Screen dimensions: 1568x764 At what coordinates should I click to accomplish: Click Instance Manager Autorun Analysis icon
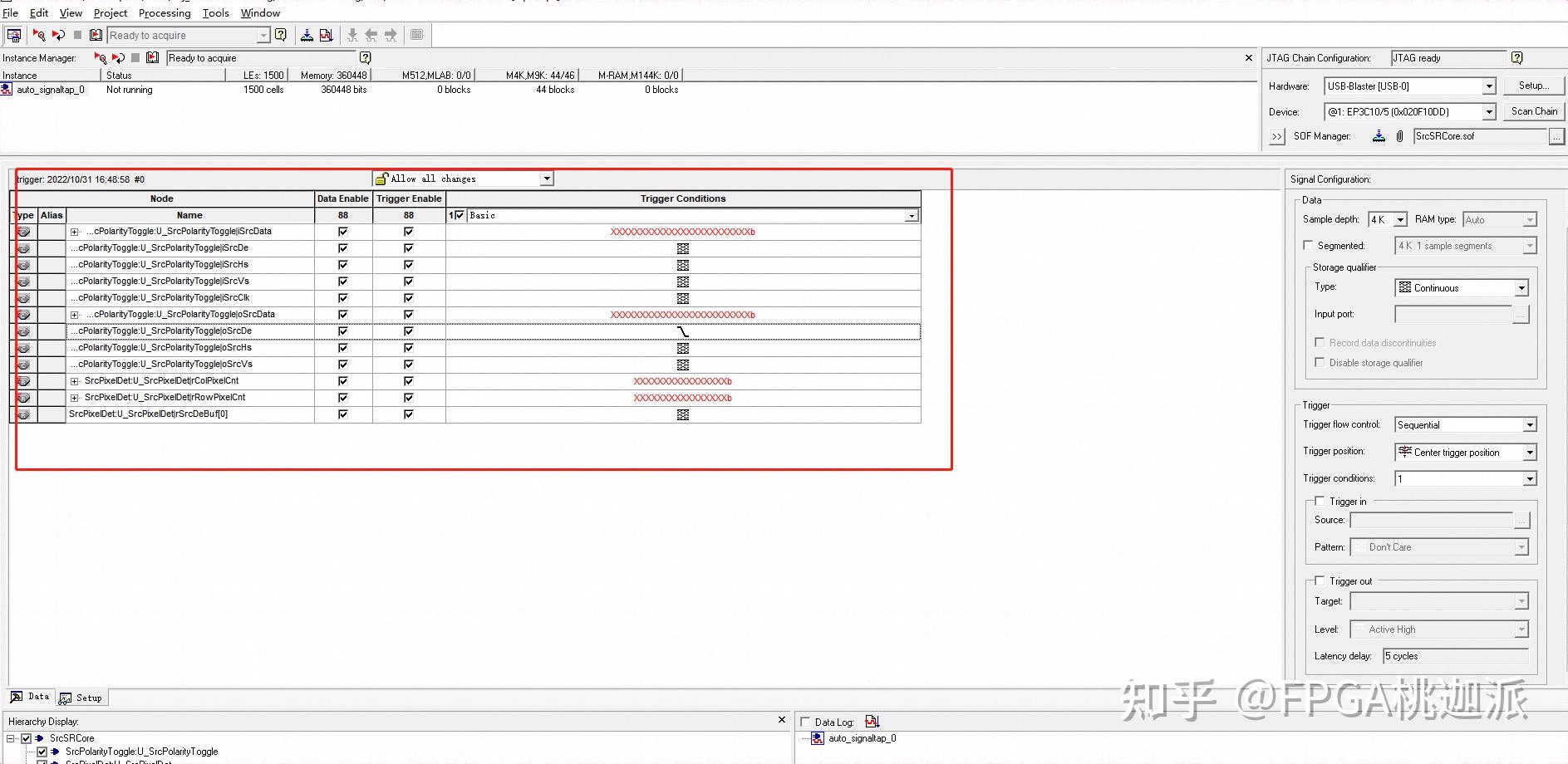tap(118, 57)
